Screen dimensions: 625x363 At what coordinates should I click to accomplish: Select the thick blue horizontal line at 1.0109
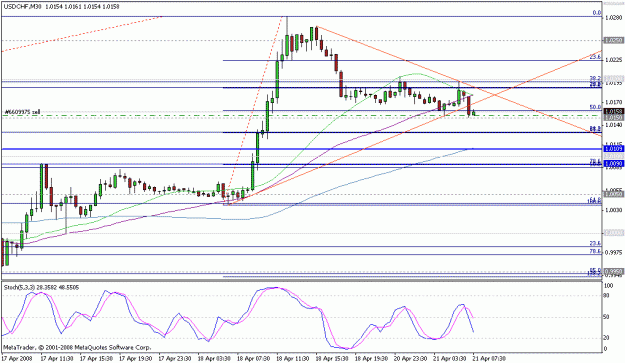(x=301, y=149)
